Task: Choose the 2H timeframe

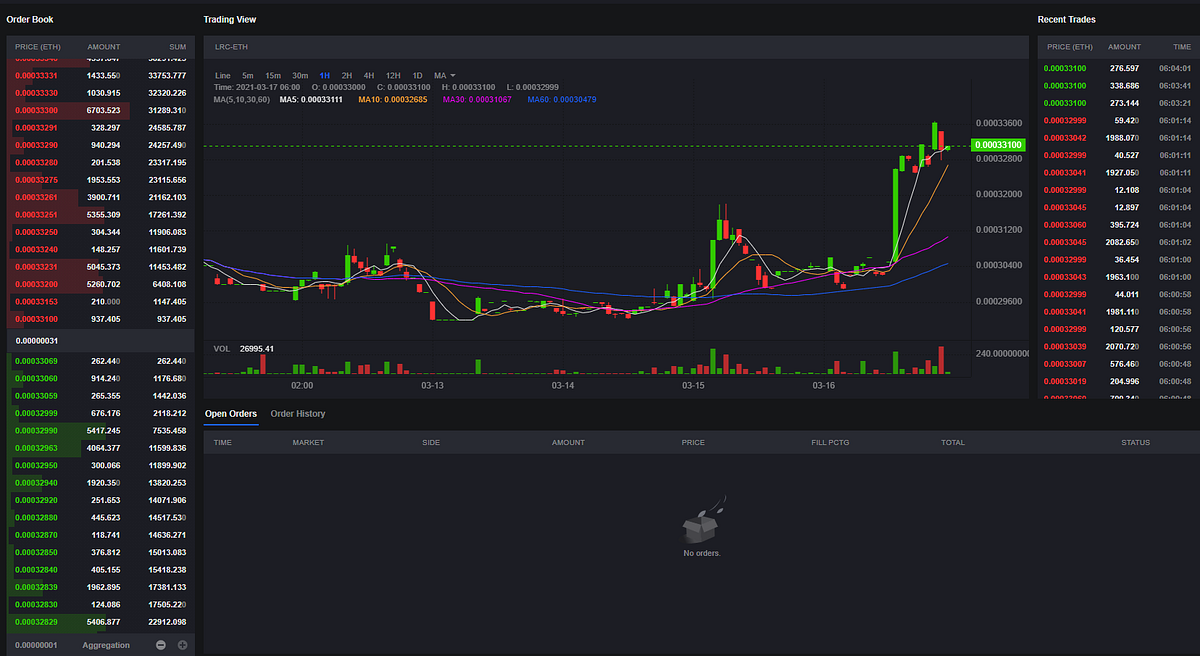Action: pyautogui.click(x=347, y=76)
